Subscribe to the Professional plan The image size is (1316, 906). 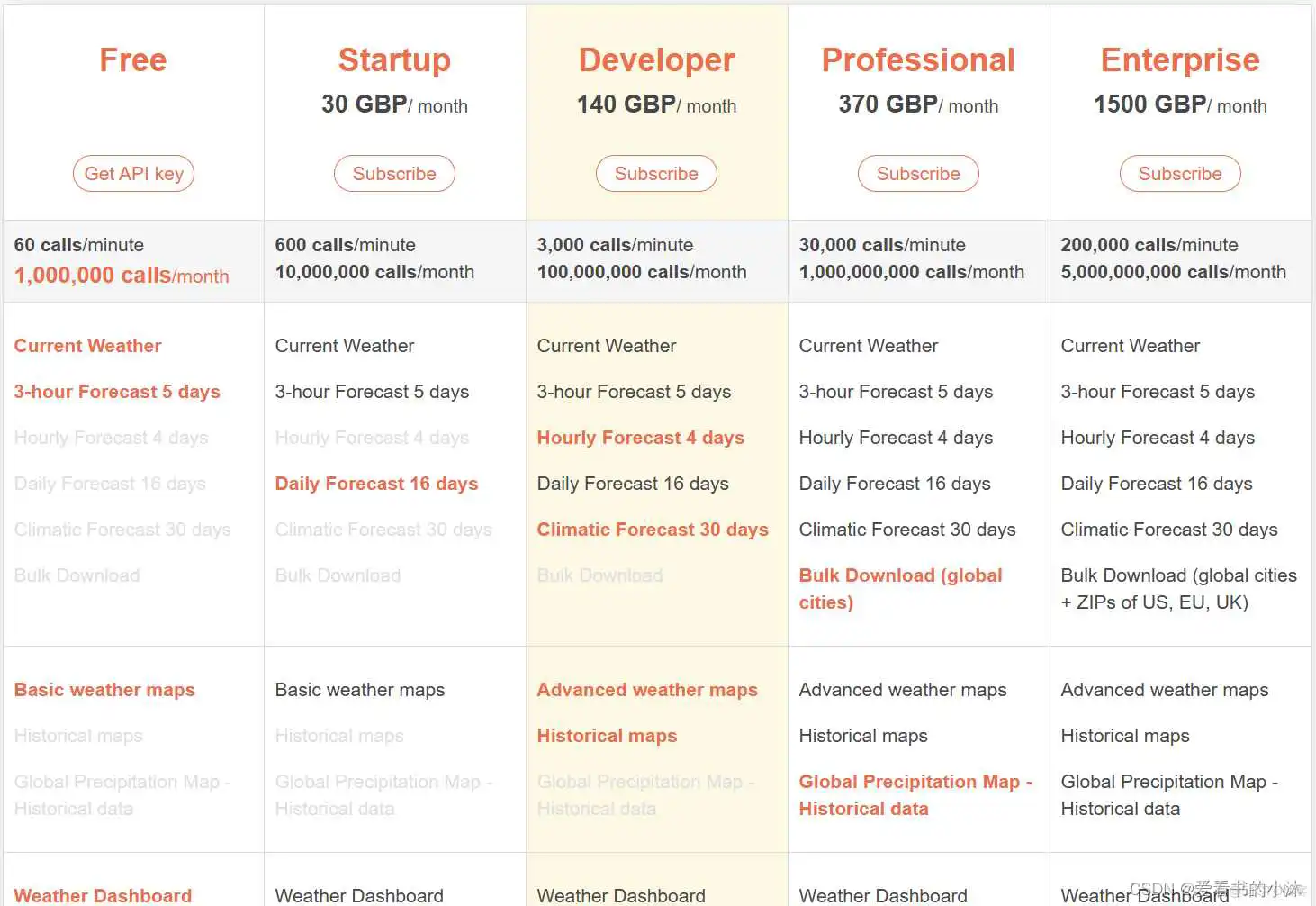[918, 174]
